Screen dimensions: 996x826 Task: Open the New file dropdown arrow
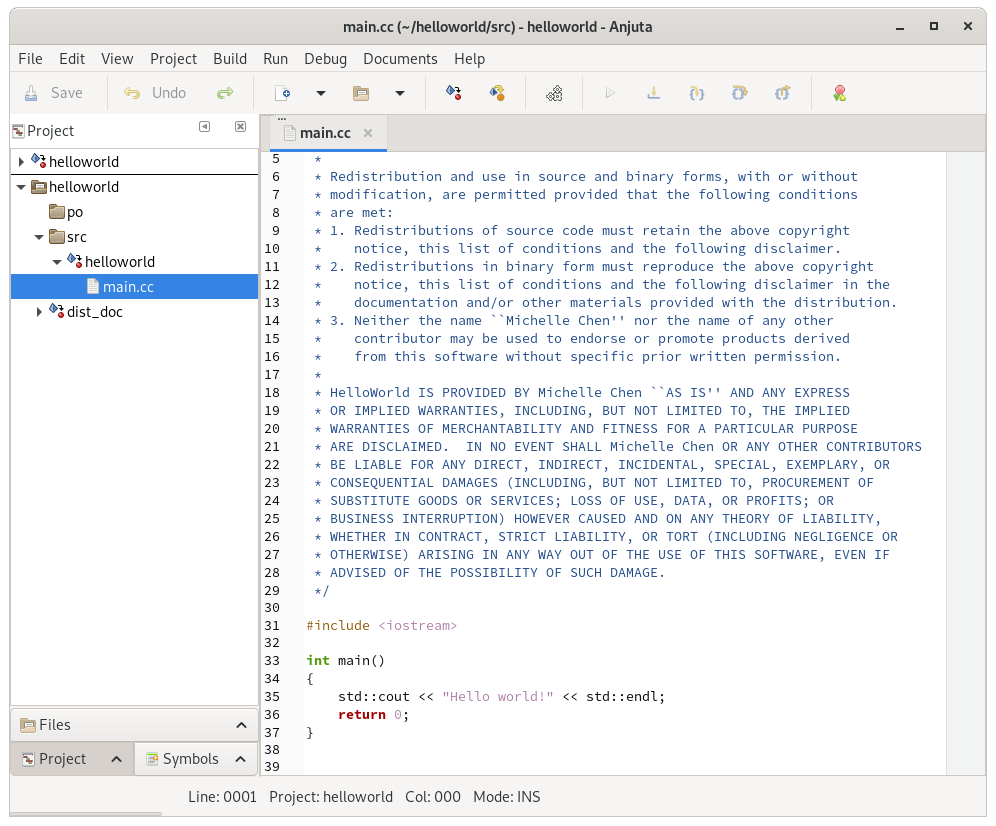tap(321, 93)
